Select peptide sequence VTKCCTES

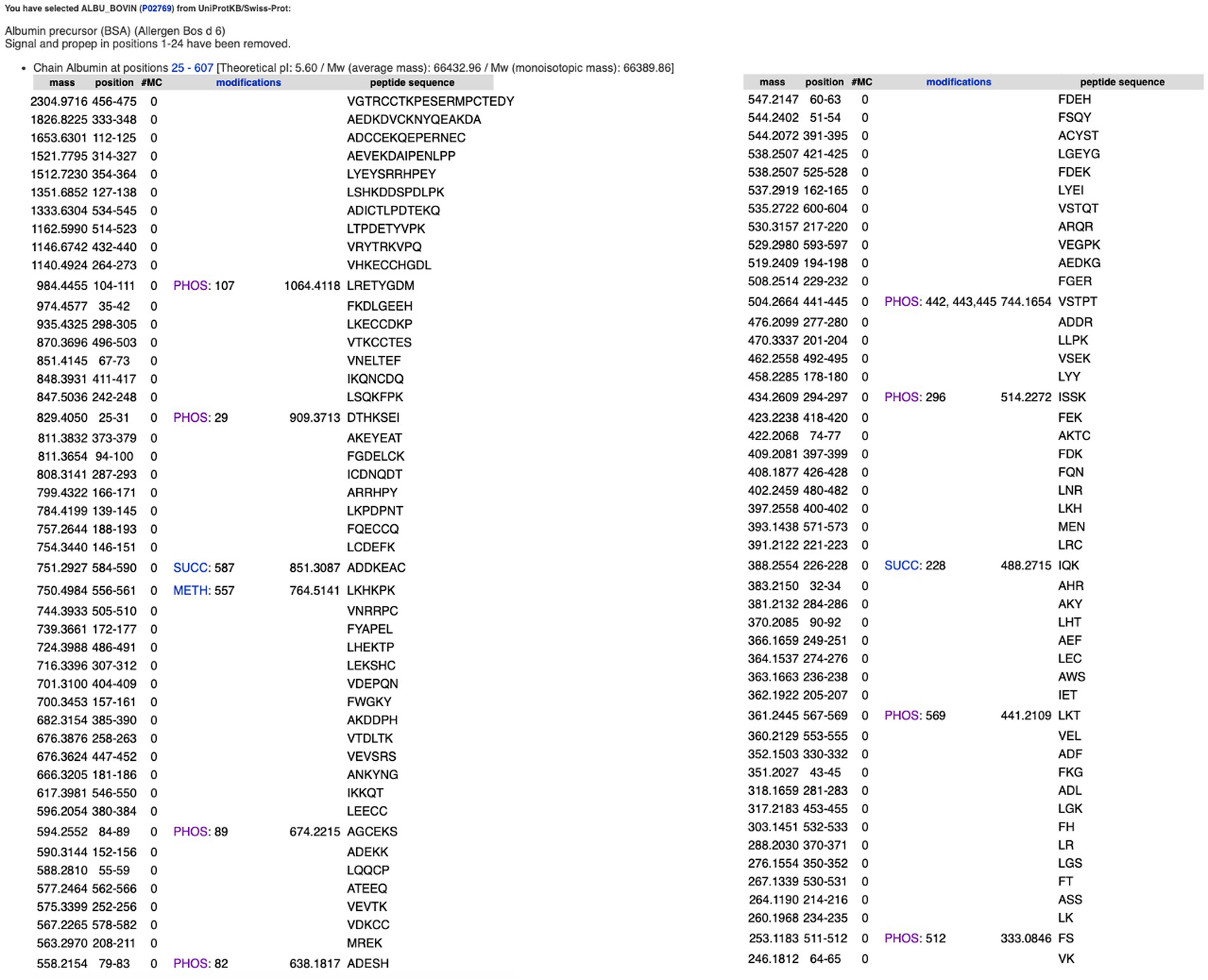(379, 342)
